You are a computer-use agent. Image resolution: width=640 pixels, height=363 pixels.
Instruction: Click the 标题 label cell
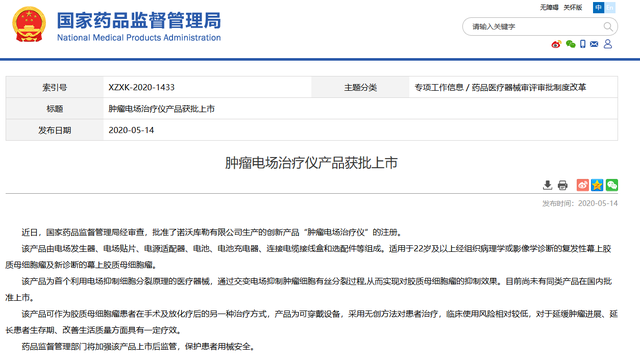pyautogui.click(x=55, y=109)
